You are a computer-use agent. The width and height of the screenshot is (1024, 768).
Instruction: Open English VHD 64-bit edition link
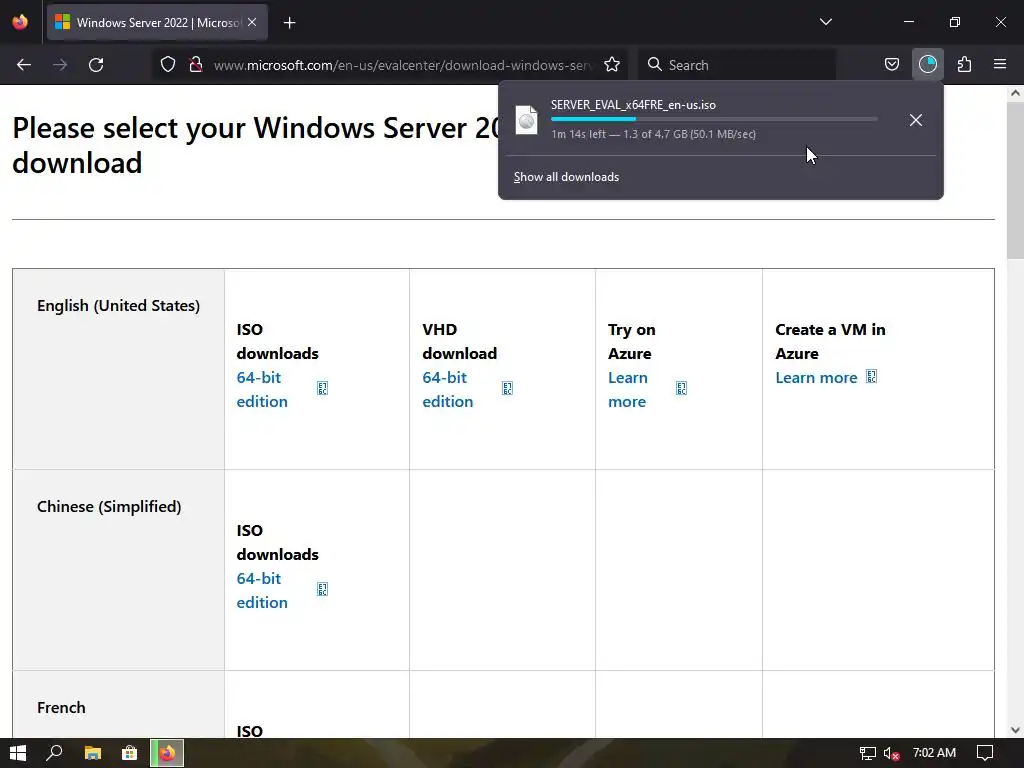[447, 389]
